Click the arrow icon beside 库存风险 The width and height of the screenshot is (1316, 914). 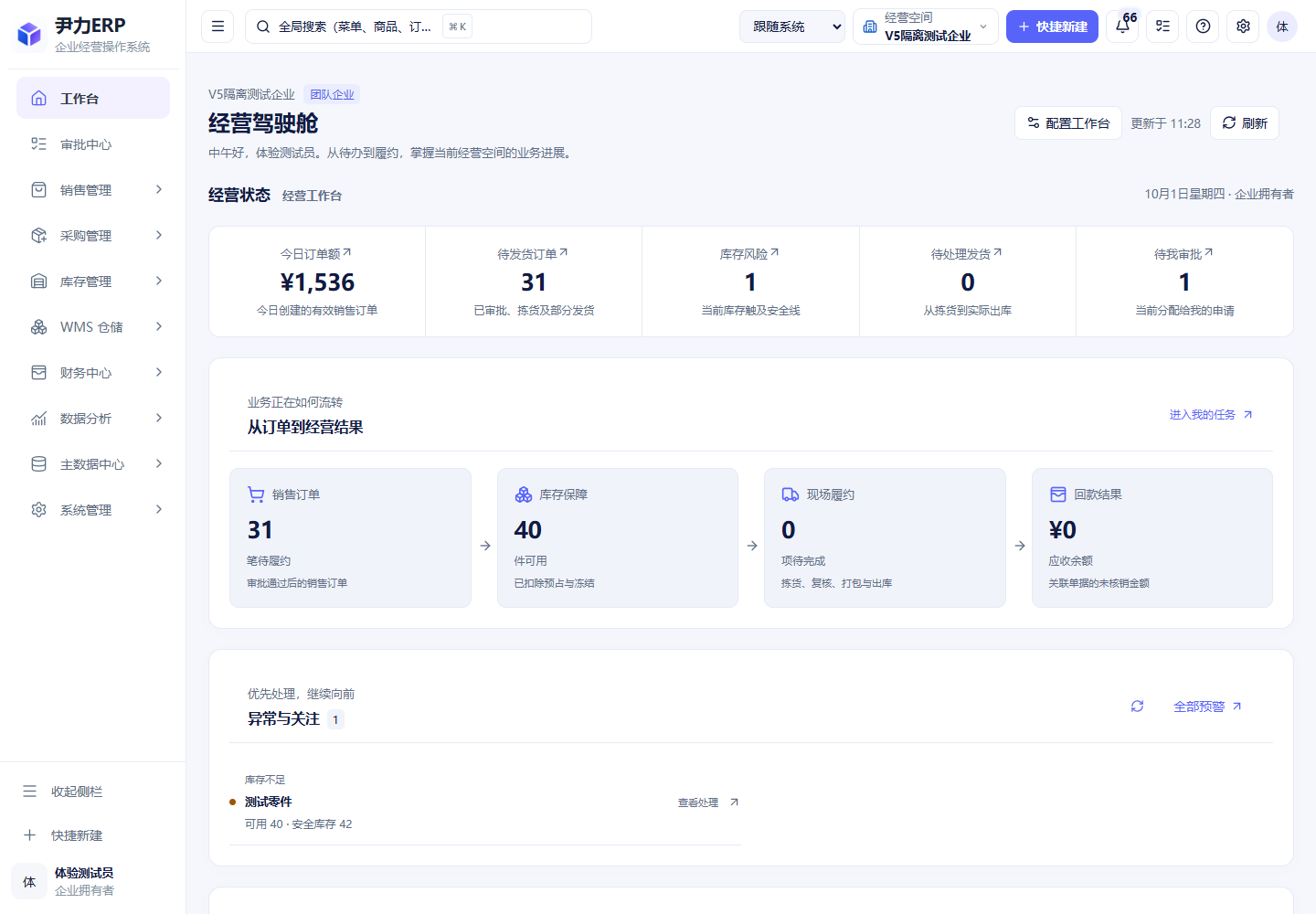pos(774,252)
